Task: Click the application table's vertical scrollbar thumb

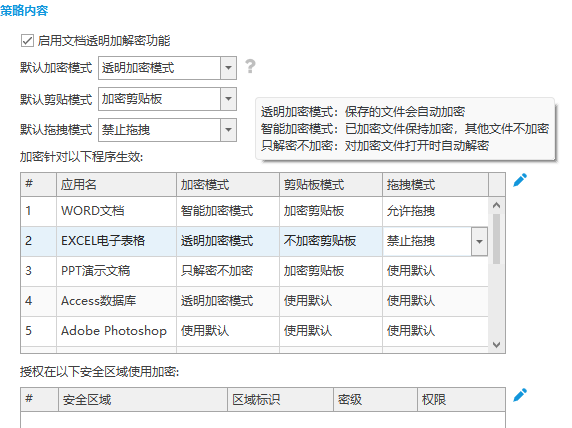Action: 496,239
